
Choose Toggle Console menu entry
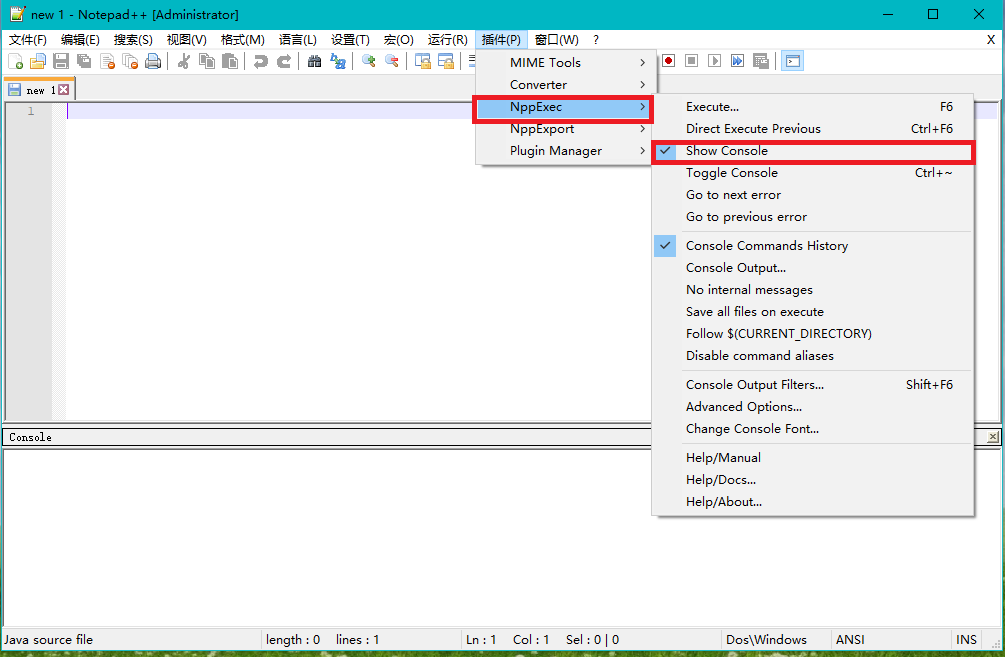click(813, 173)
